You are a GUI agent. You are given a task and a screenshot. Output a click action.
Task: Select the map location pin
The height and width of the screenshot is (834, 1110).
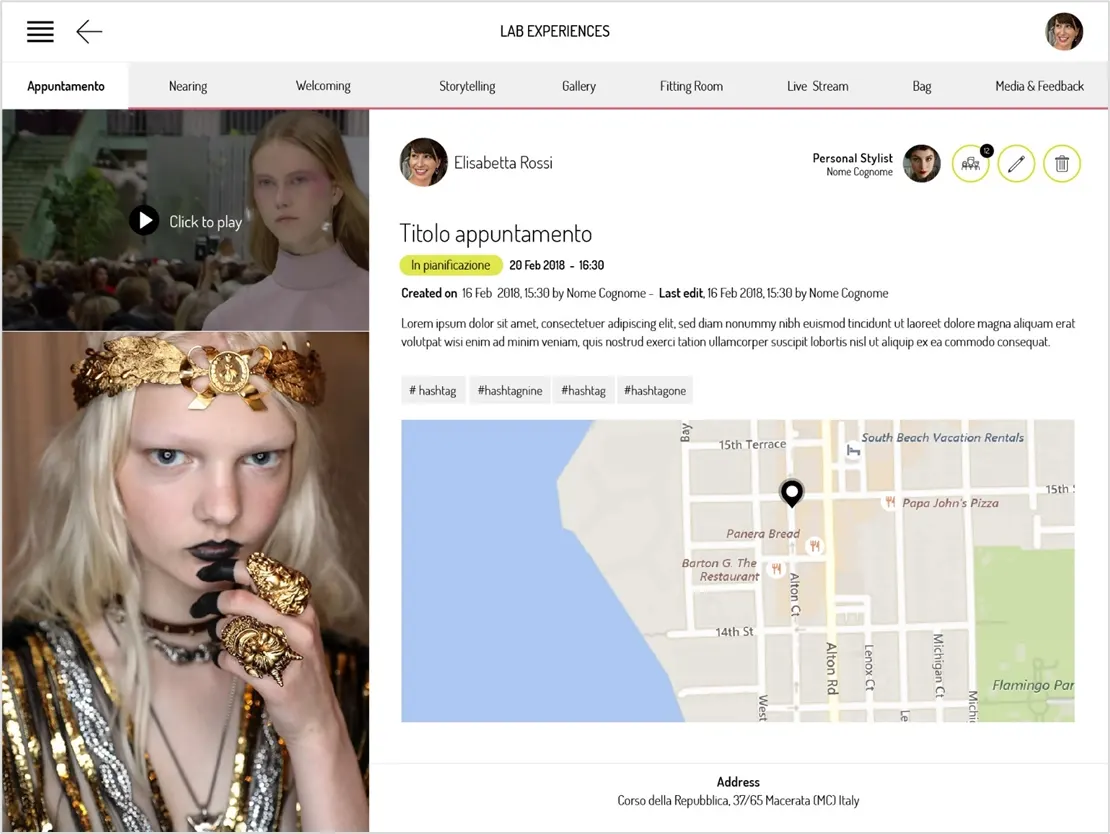click(x=791, y=493)
